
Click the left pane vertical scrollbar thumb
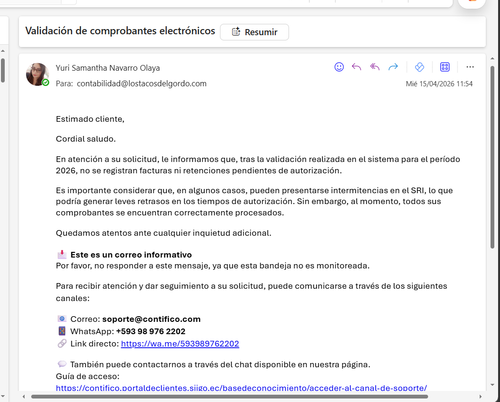[x=3, y=70]
